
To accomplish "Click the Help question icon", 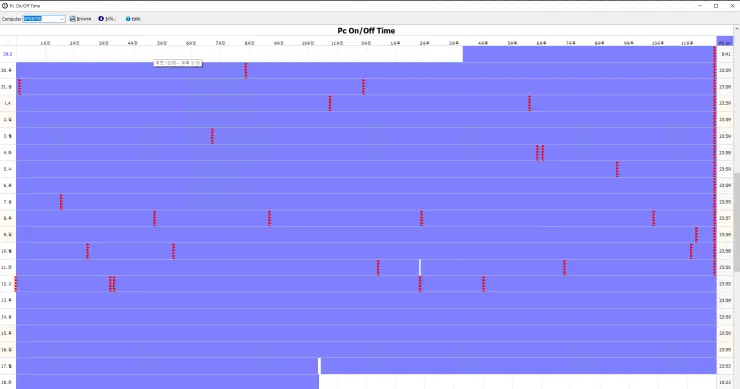I will pyautogui.click(x=128, y=19).
